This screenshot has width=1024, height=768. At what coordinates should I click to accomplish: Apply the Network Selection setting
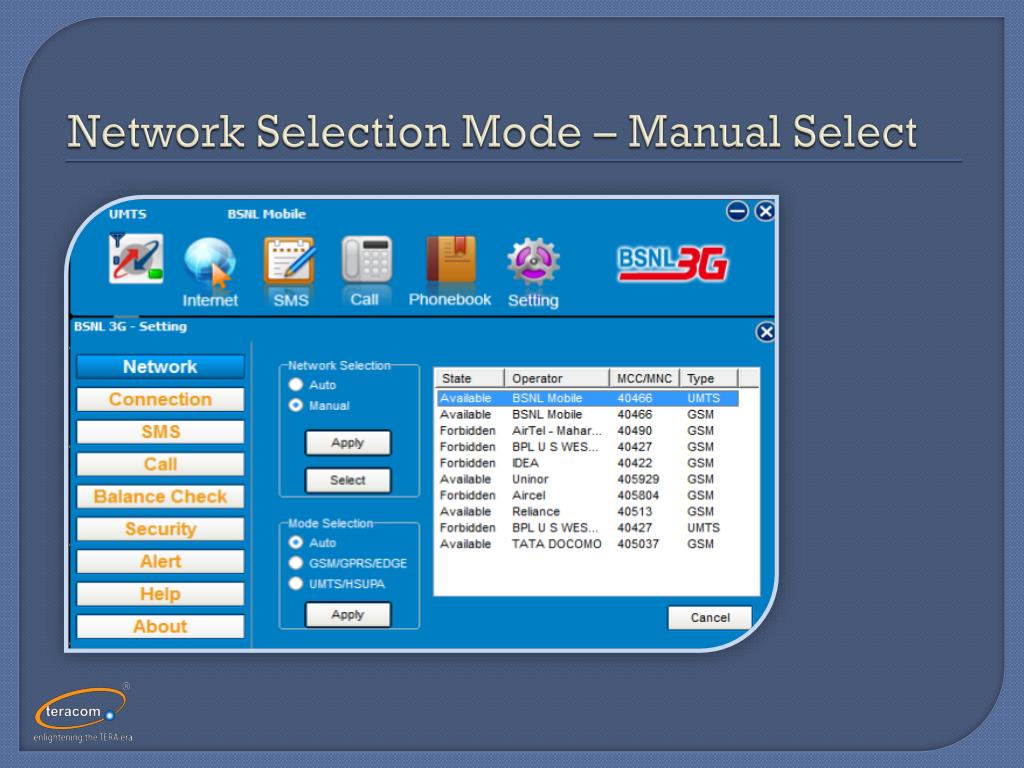pos(348,443)
